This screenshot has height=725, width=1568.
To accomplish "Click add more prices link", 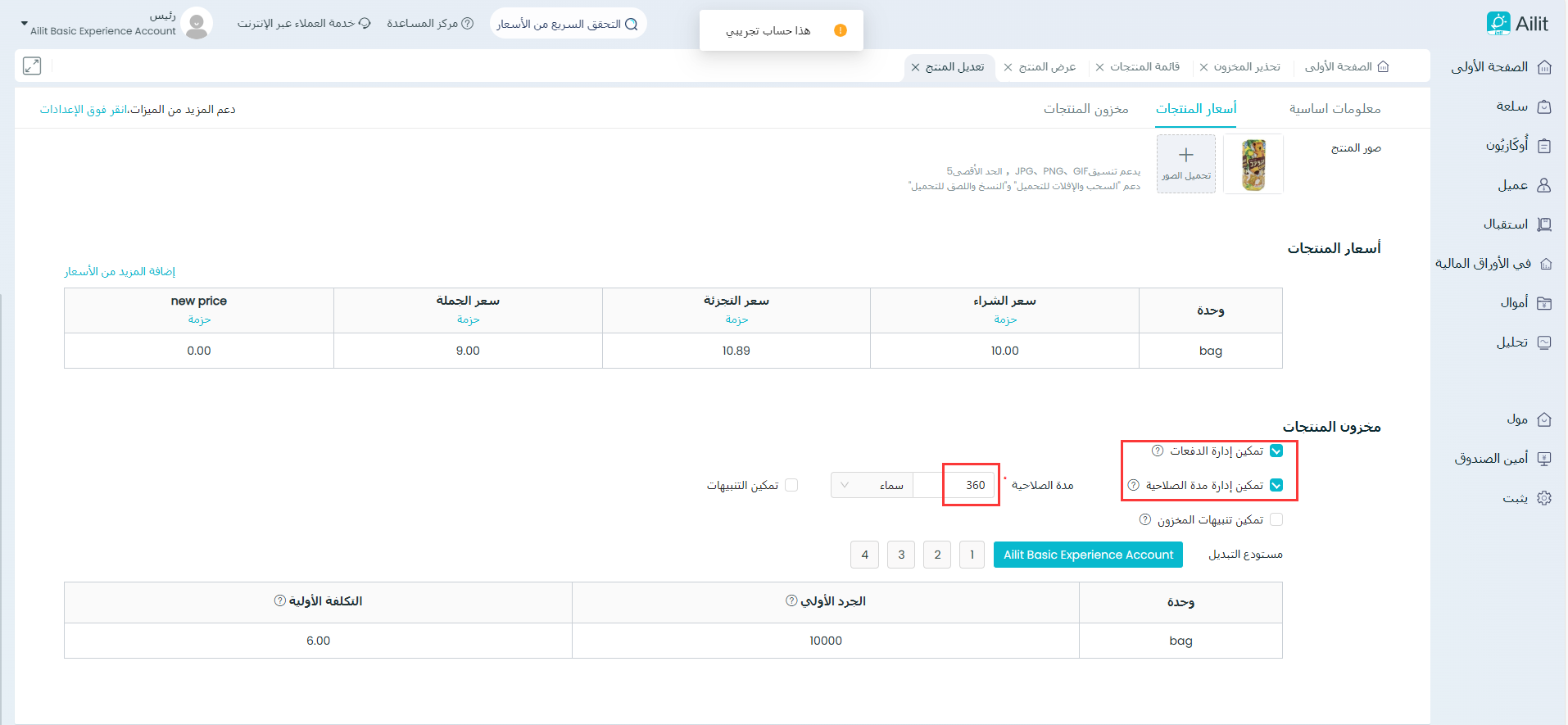I will [120, 272].
